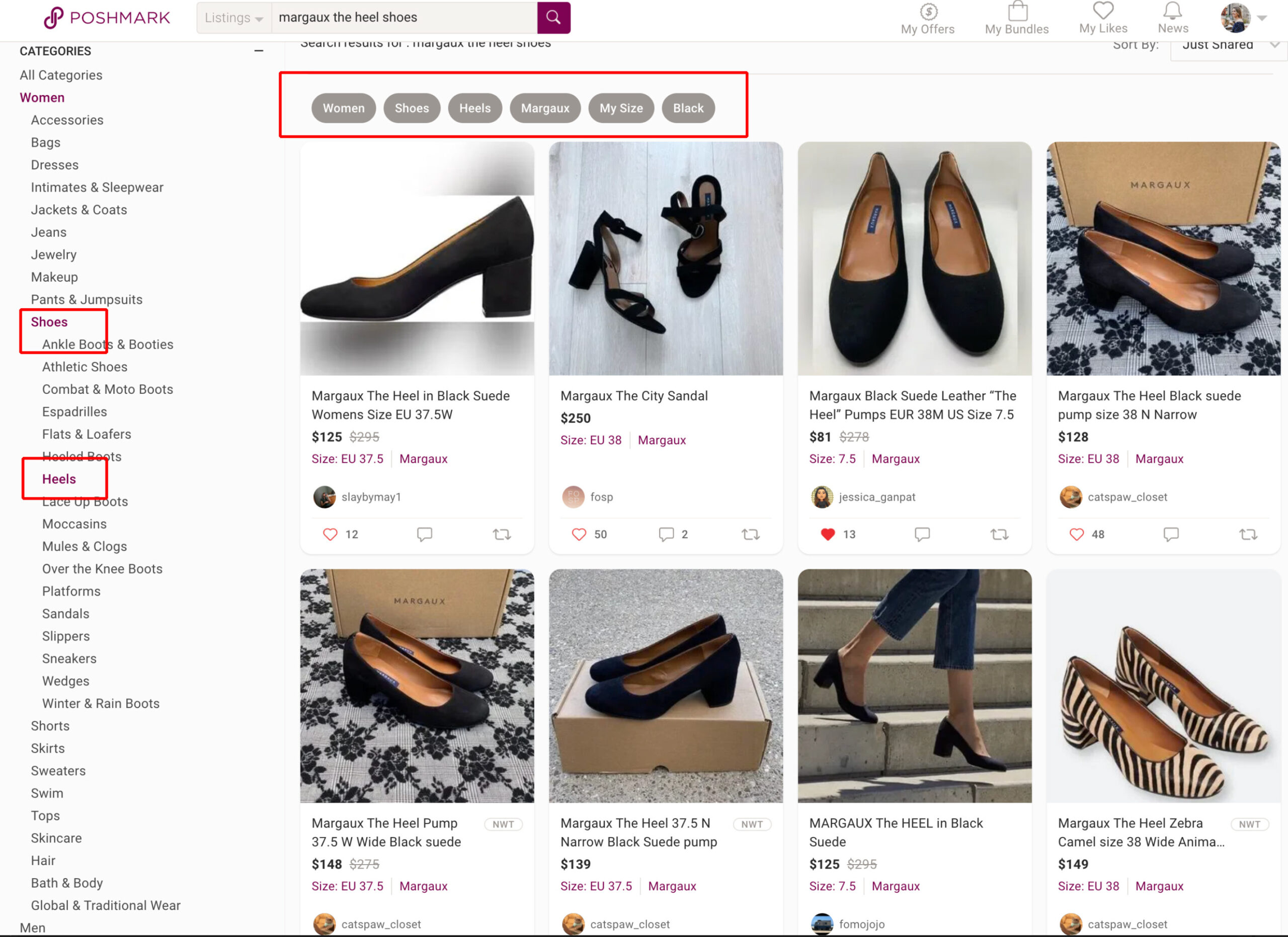Remove the Shoes filter chip
The width and height of the screenshot is (1288, 937).
pos(412,108)
